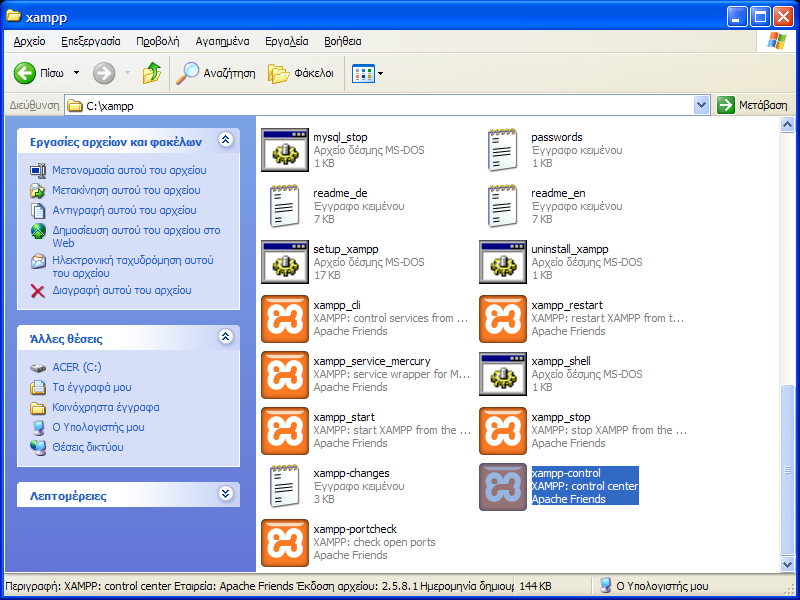Click the 144 KB status bar size

pyautogui.click(x=535, y=586)
